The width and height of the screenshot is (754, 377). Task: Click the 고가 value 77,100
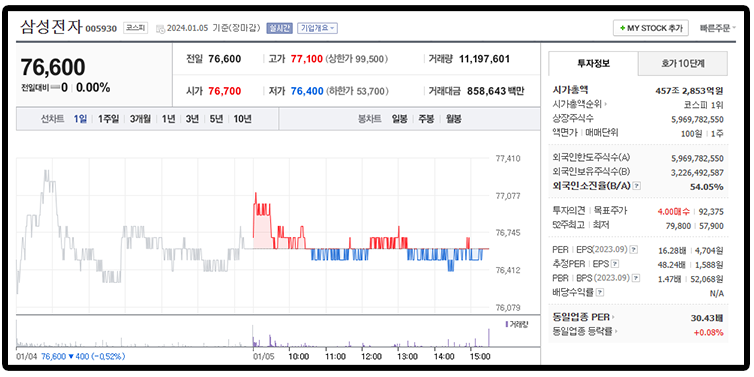pyautogui.click(x=307, y=59)
